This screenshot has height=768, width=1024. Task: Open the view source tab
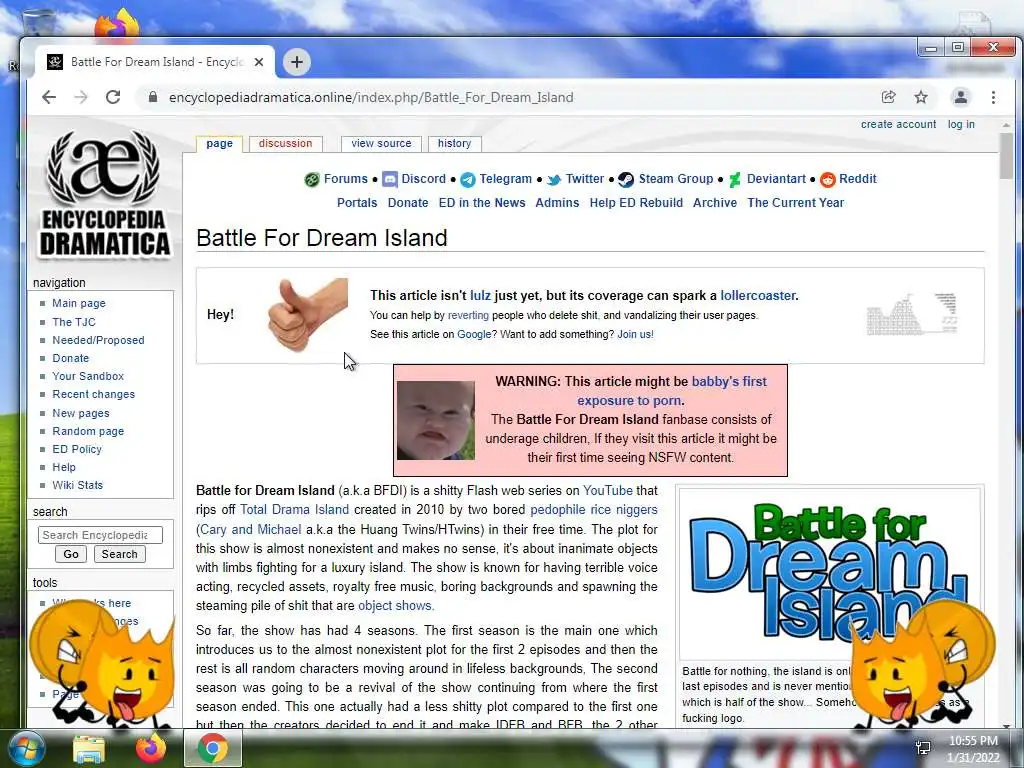(x=381, y=144)
